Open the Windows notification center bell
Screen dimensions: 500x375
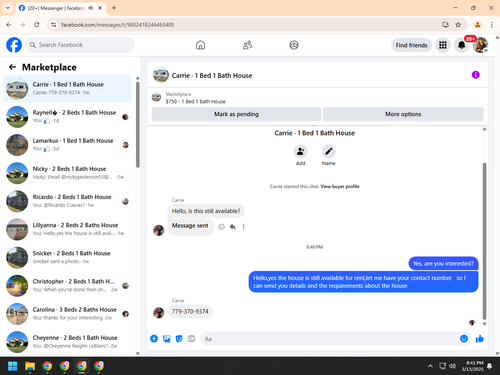(489, 366)
